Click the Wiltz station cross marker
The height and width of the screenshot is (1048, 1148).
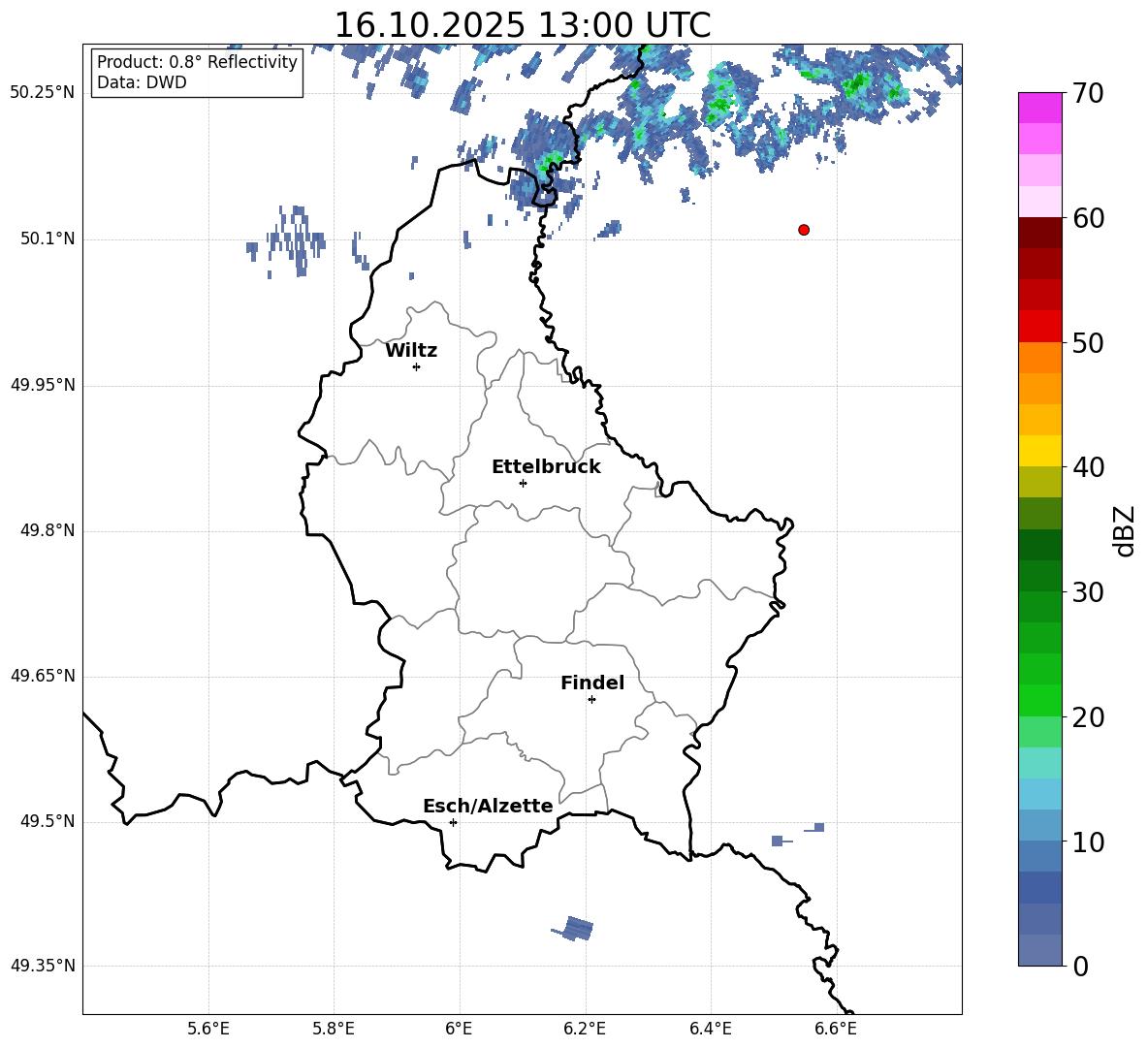point(416,366)
